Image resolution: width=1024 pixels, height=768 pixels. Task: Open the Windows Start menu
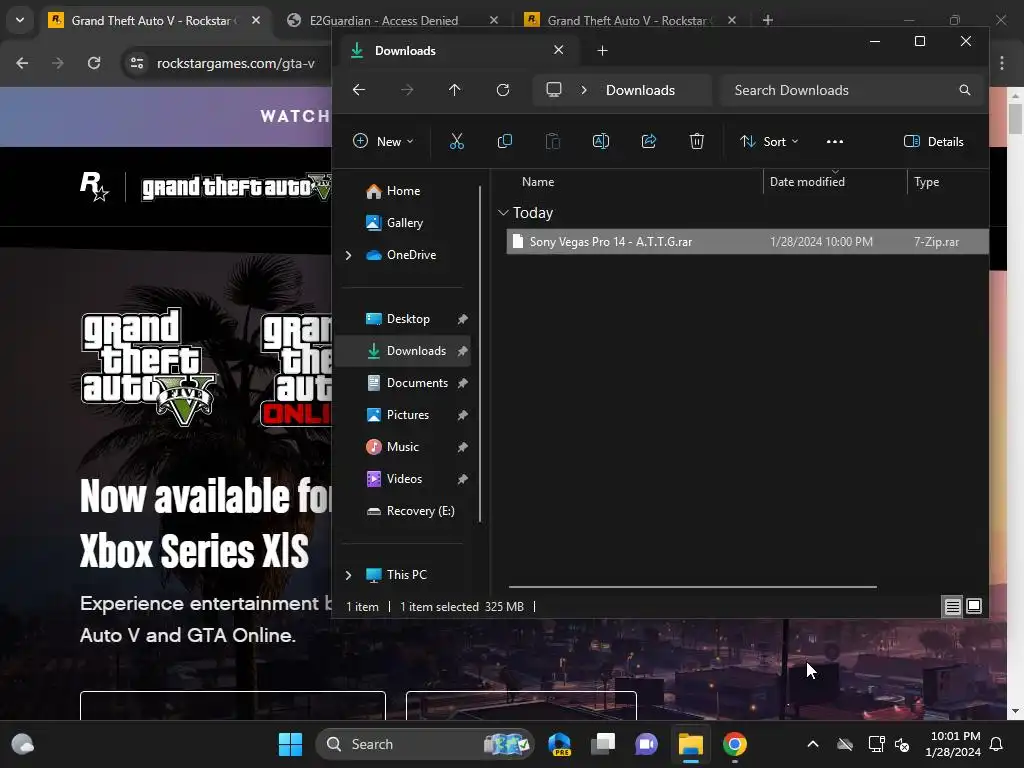(x=290, y=744)
